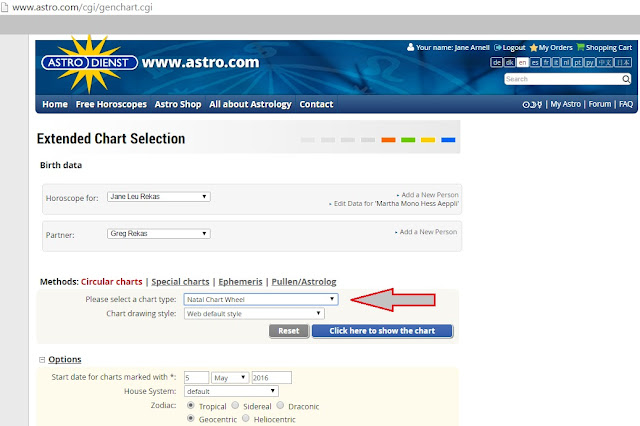Switch site language to French (fr)

(x=546, y=62)
